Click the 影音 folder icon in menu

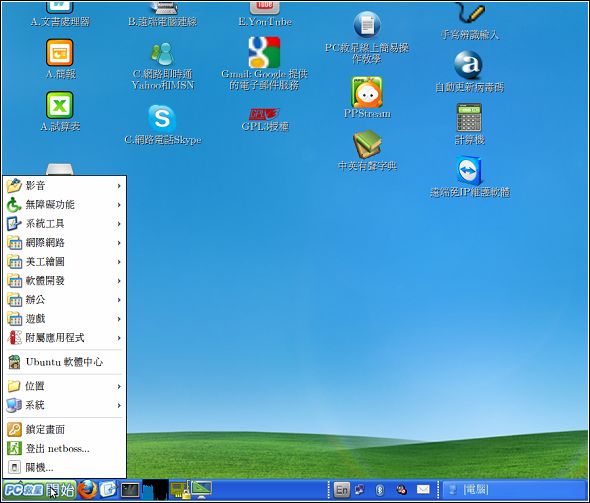click(x=14, y=185)
